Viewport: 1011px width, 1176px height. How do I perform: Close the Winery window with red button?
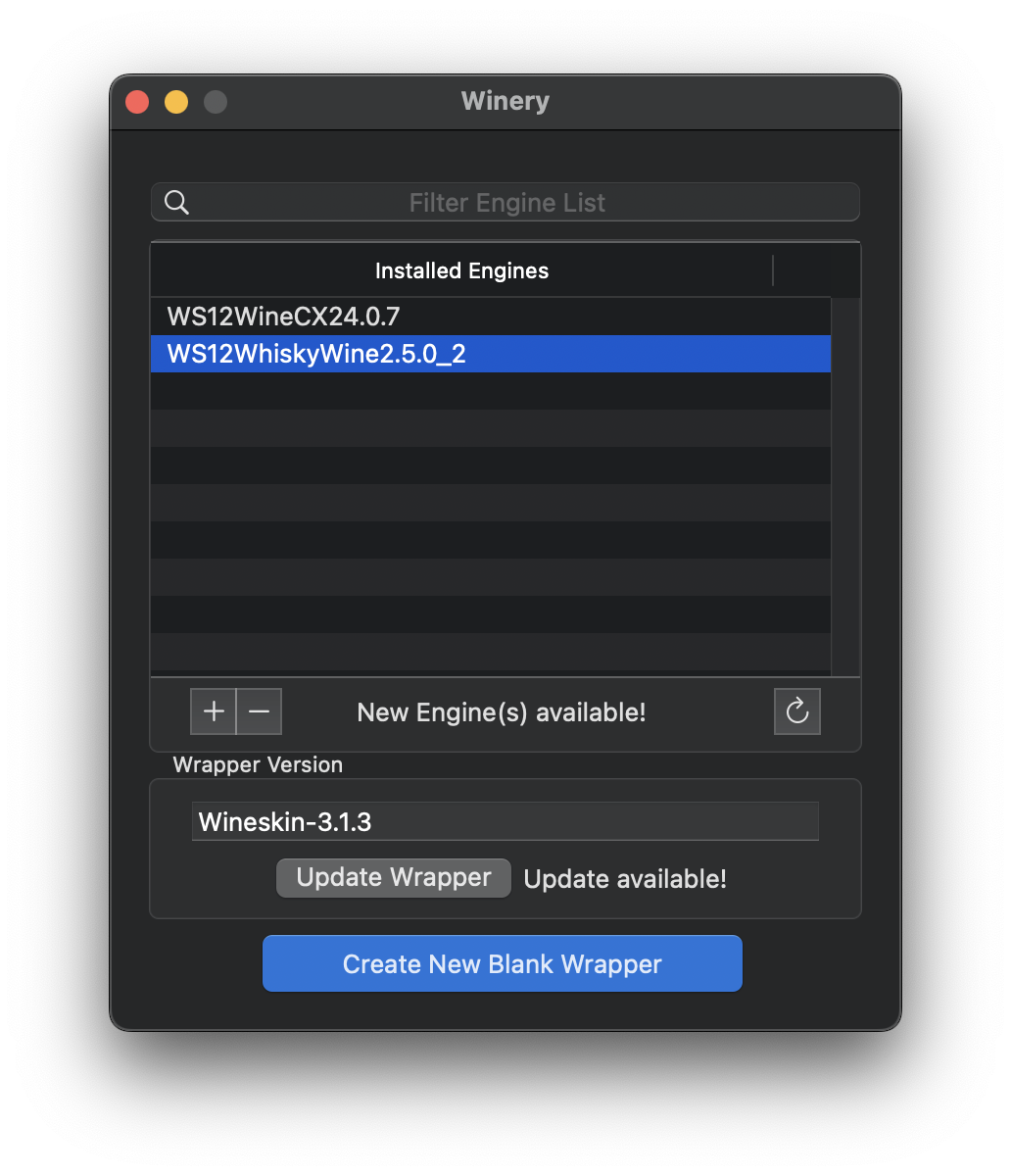[137, 102]
